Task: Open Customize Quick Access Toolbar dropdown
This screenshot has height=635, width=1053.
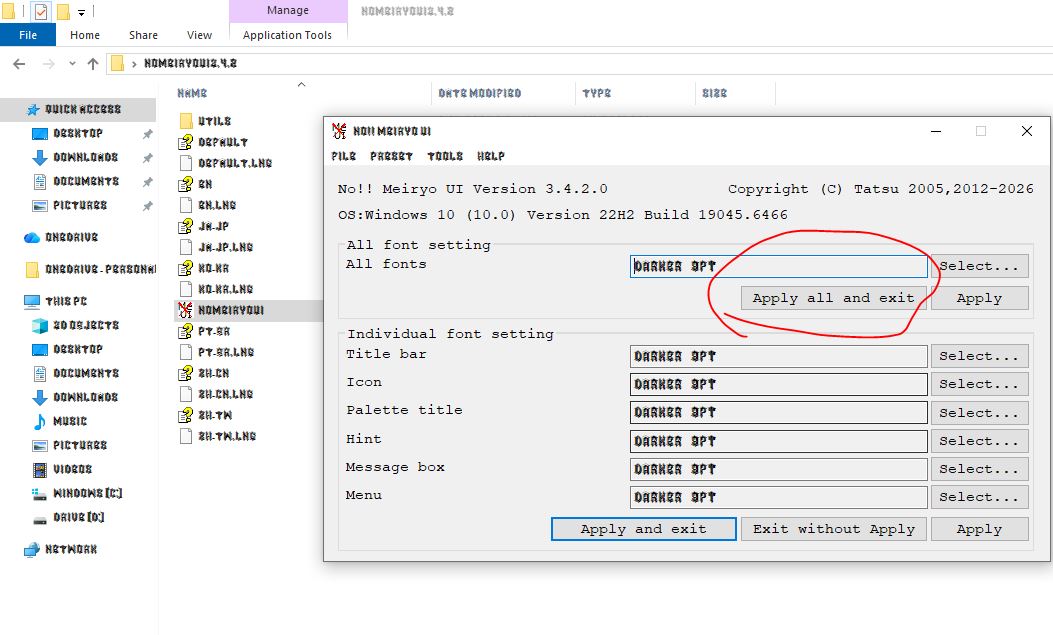Action: click(x=81, y=12)
